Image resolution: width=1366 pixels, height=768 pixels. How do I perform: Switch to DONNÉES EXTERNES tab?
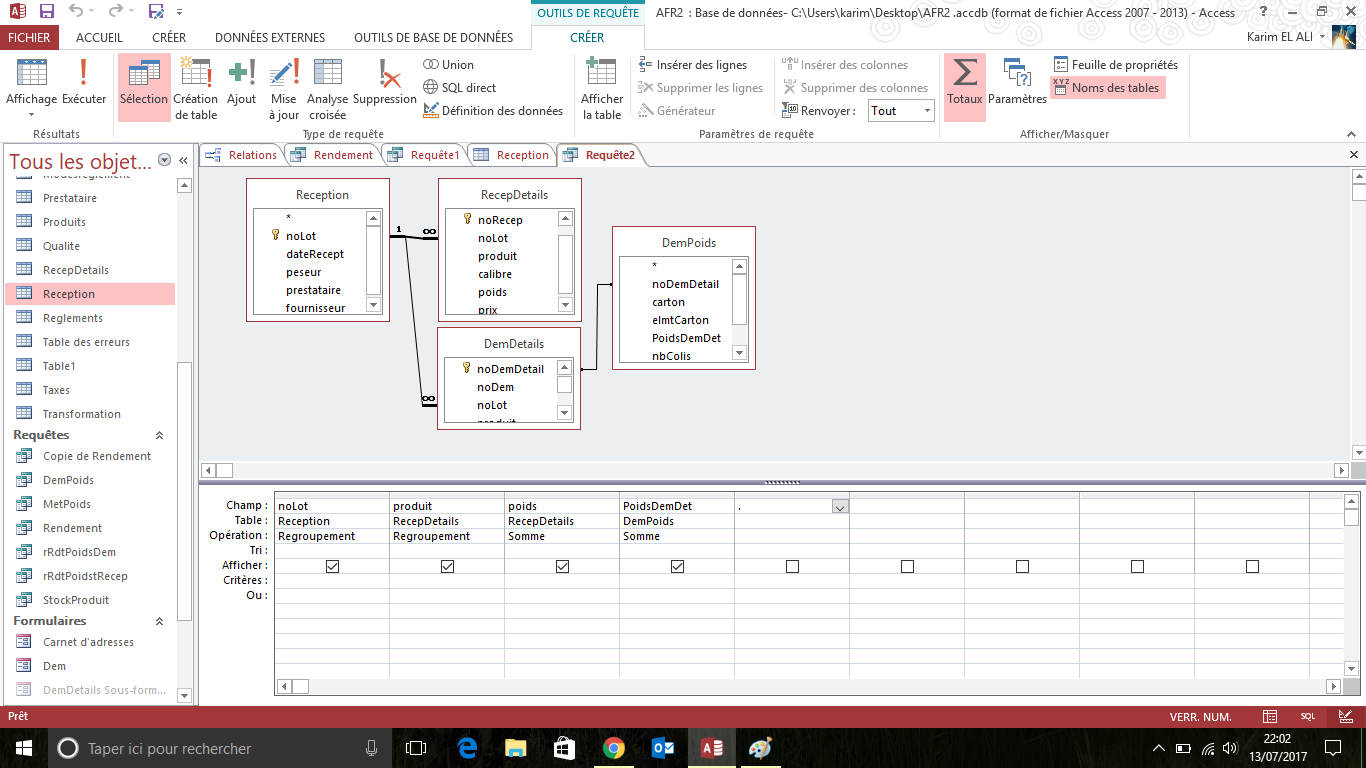[x=270, y=38]
